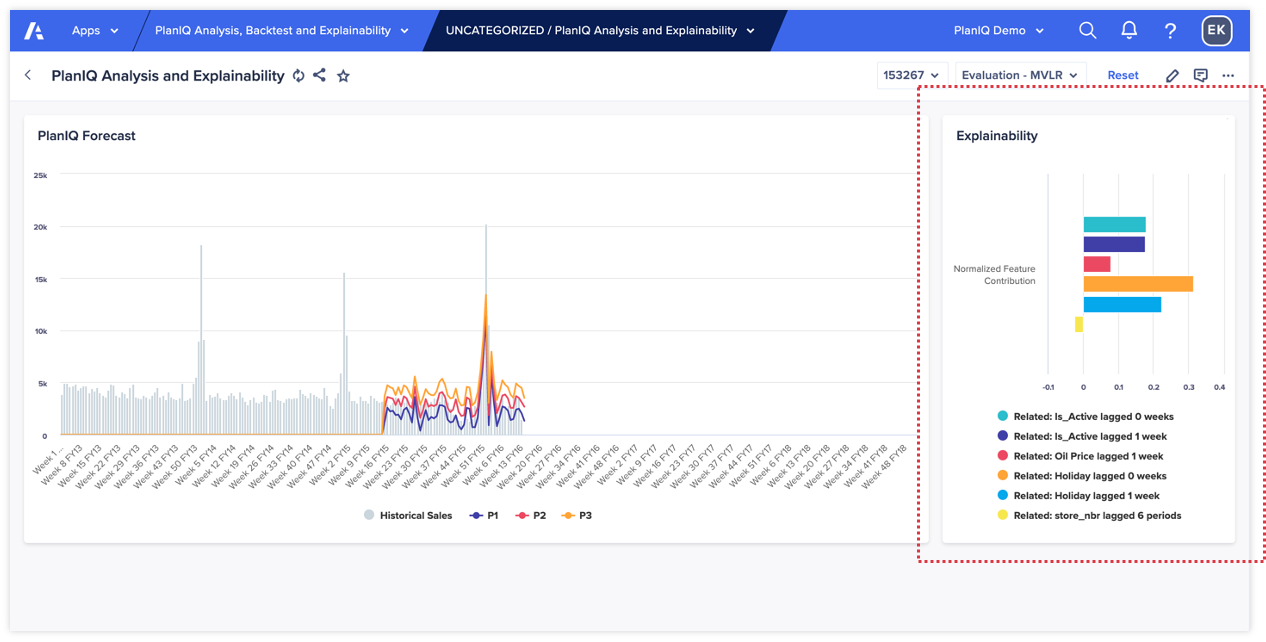
Task: Toggle the P3 series legend entry
Action: coord(577,516)
